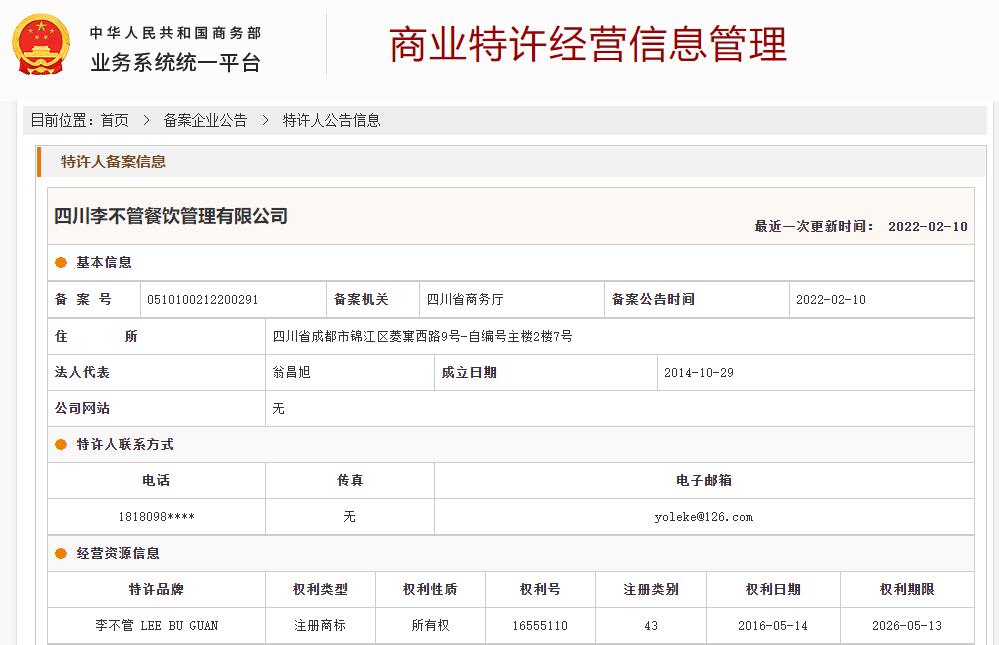Click the 传真 column header
The image size is (999, 645).
tap(350, 481)
